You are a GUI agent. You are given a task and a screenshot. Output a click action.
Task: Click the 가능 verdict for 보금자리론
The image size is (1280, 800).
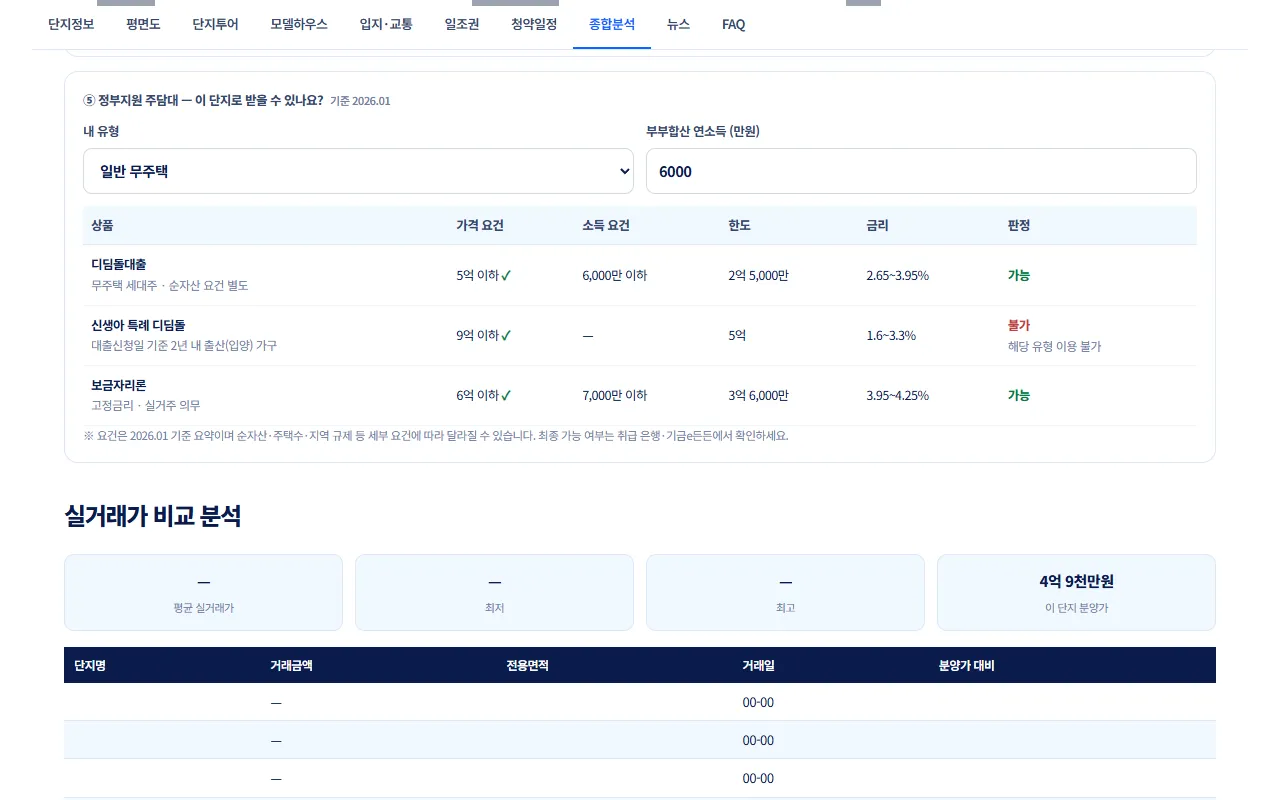pos(1019,395)
